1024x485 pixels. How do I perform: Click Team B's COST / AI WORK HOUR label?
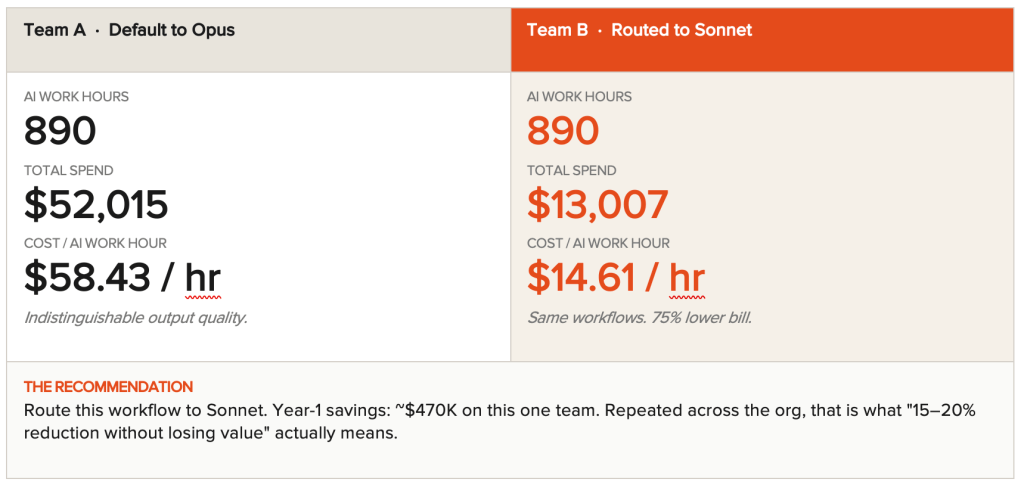598,243
